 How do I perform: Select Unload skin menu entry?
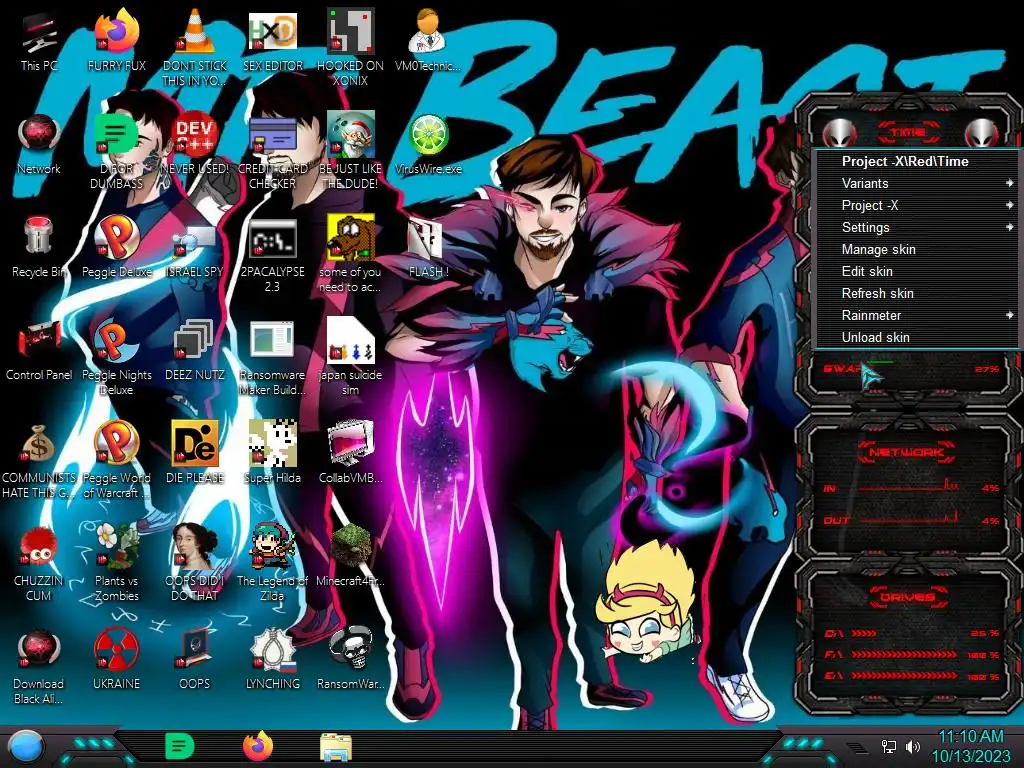[x=917, y=338]
